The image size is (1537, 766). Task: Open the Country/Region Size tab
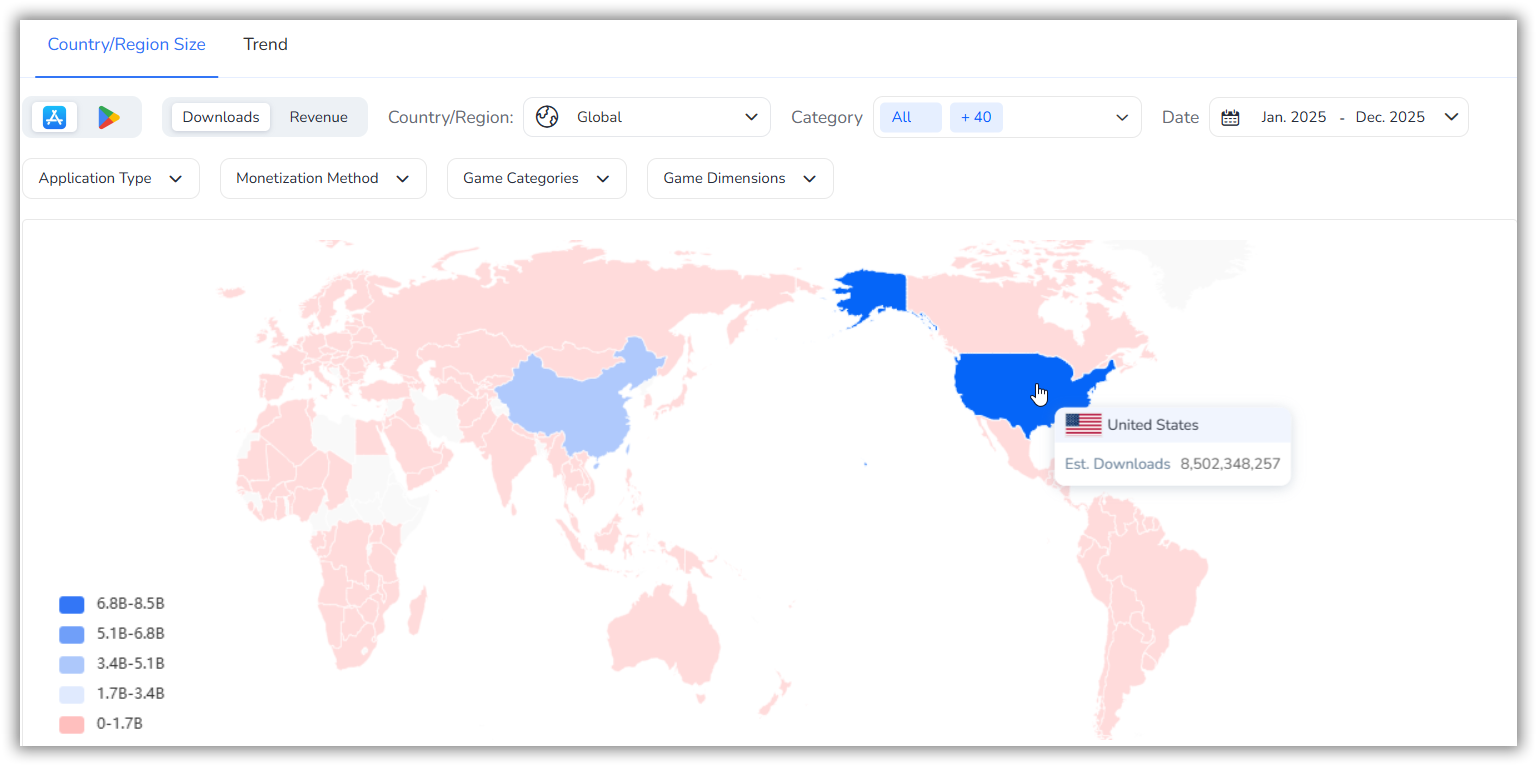point(127,44)
